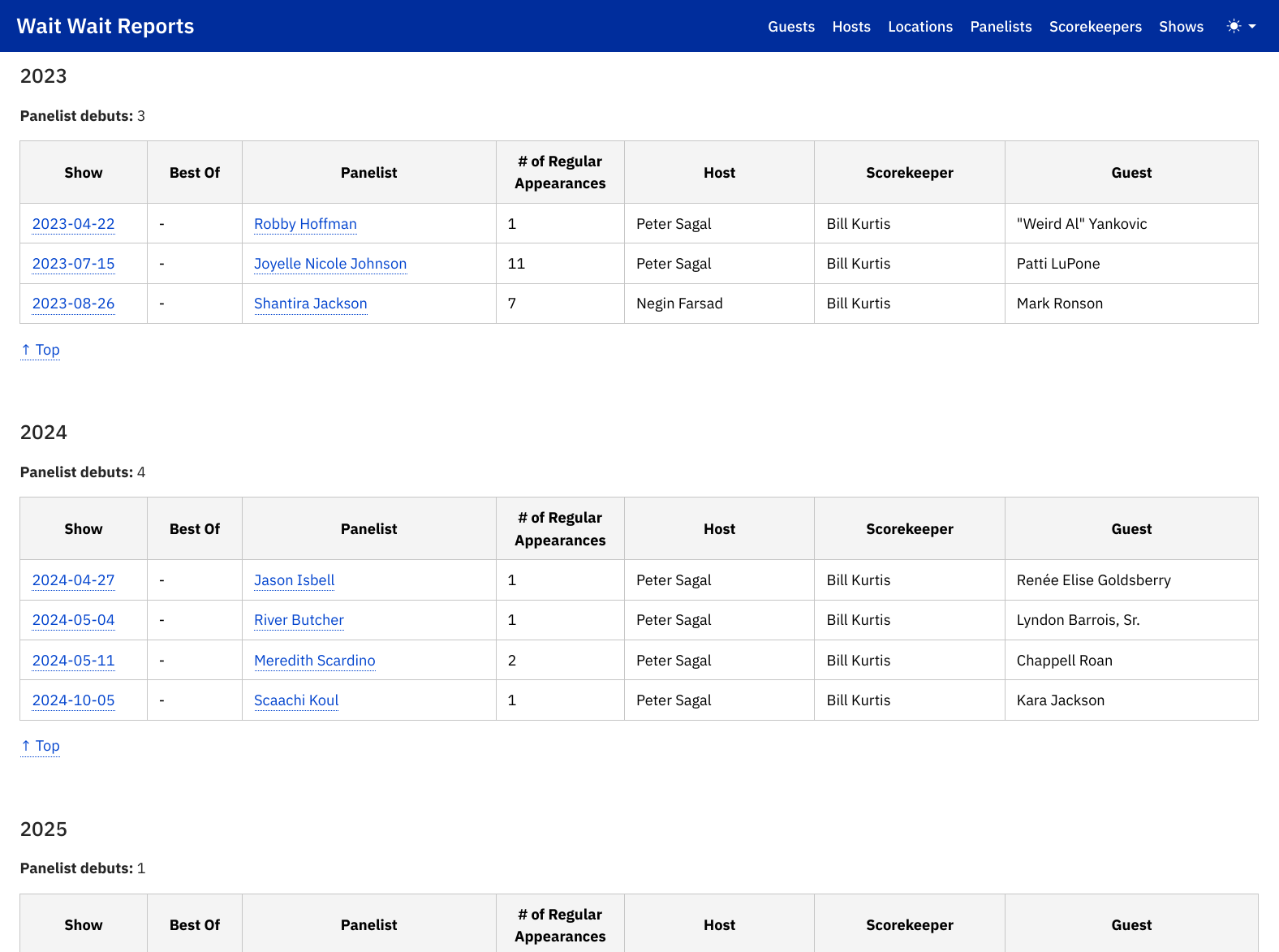Image resolution: width=1279 pixels, height=952 pixels.
Task: View panelist Jason Isbell
Action: tap(294, 580)
